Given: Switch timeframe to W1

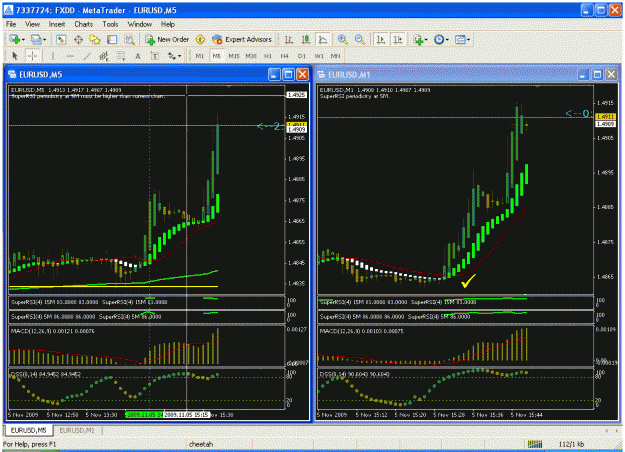Looking at the screenshot, I should pyautogui.click(x=319, y=56).
